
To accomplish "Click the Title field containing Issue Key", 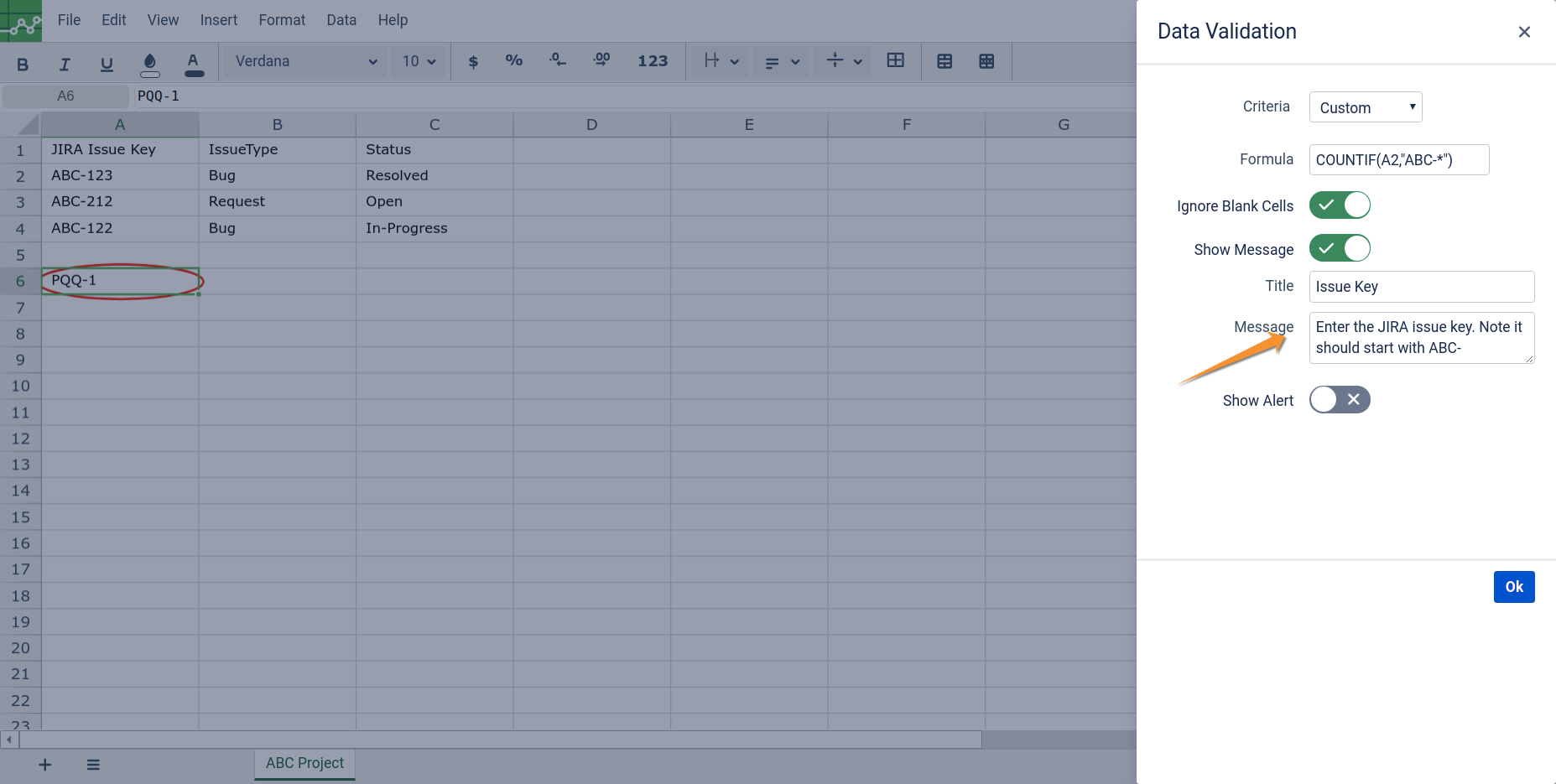I will coord(1422,287).
